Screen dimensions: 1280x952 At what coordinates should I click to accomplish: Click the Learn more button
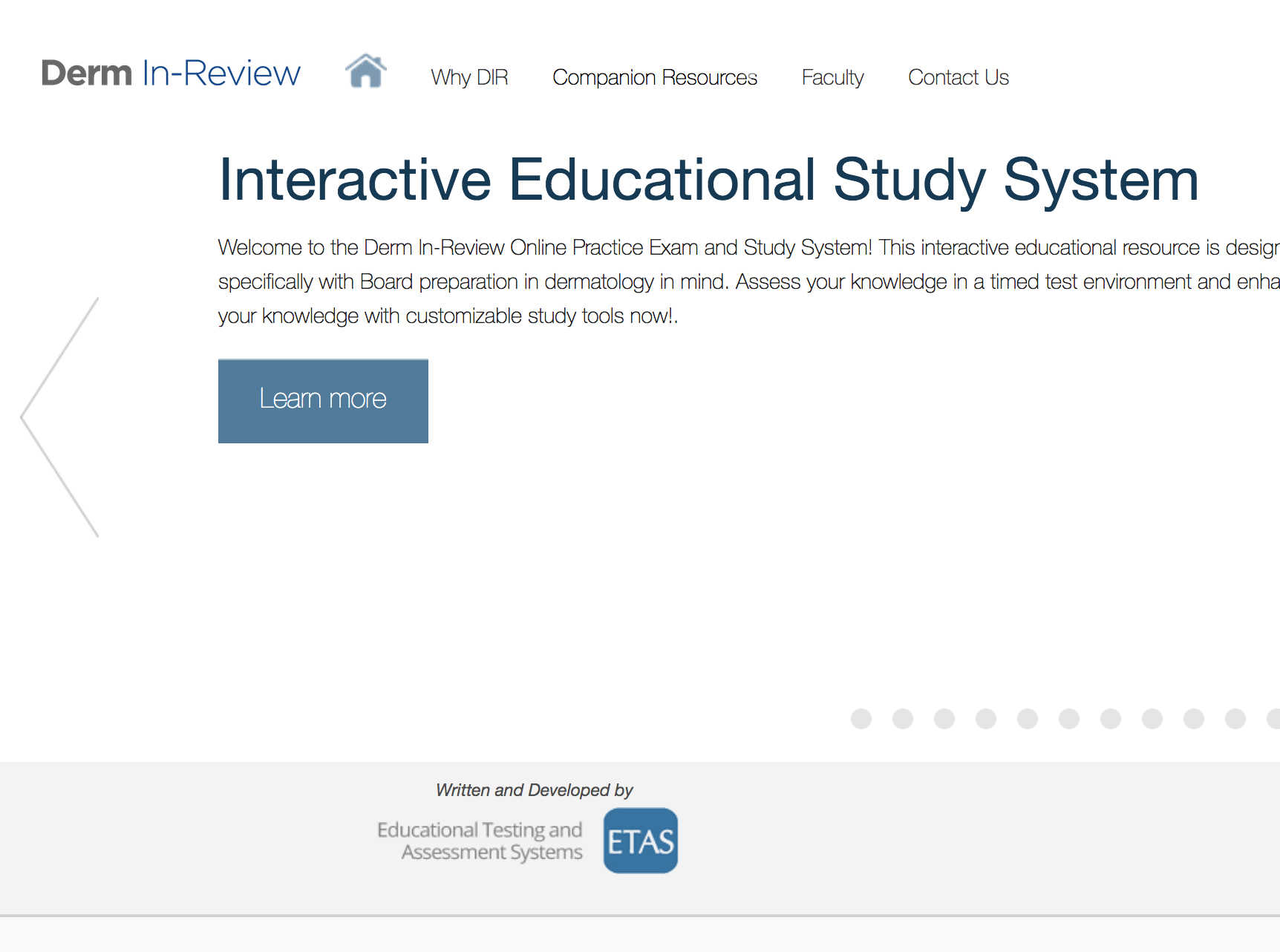[x=323, y=401]
